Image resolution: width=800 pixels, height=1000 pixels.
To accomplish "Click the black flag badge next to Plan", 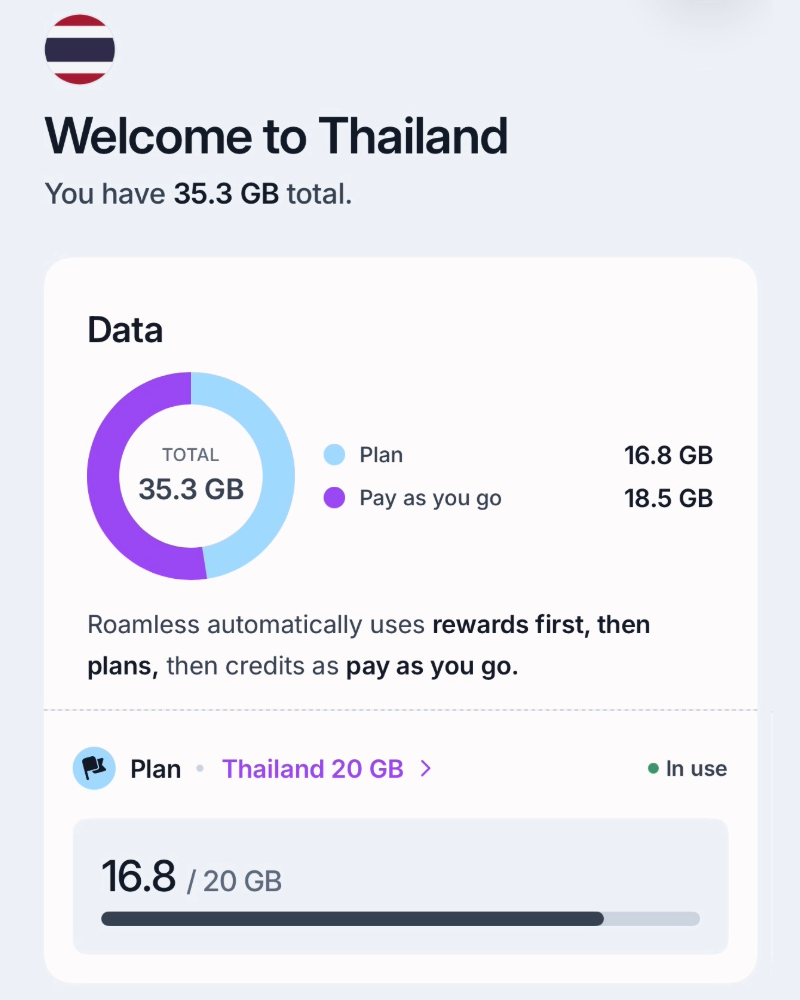I will (x=94, y=769).
